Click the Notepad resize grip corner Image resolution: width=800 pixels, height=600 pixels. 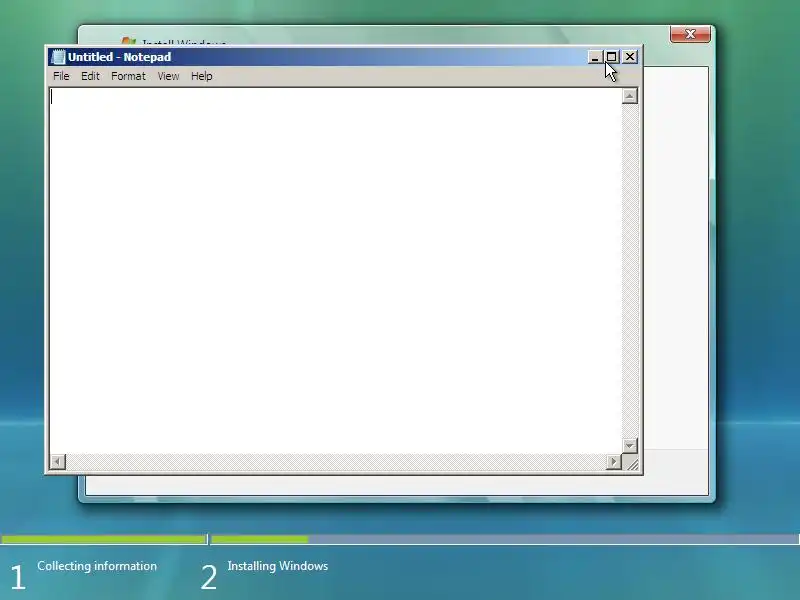[632, 463]
